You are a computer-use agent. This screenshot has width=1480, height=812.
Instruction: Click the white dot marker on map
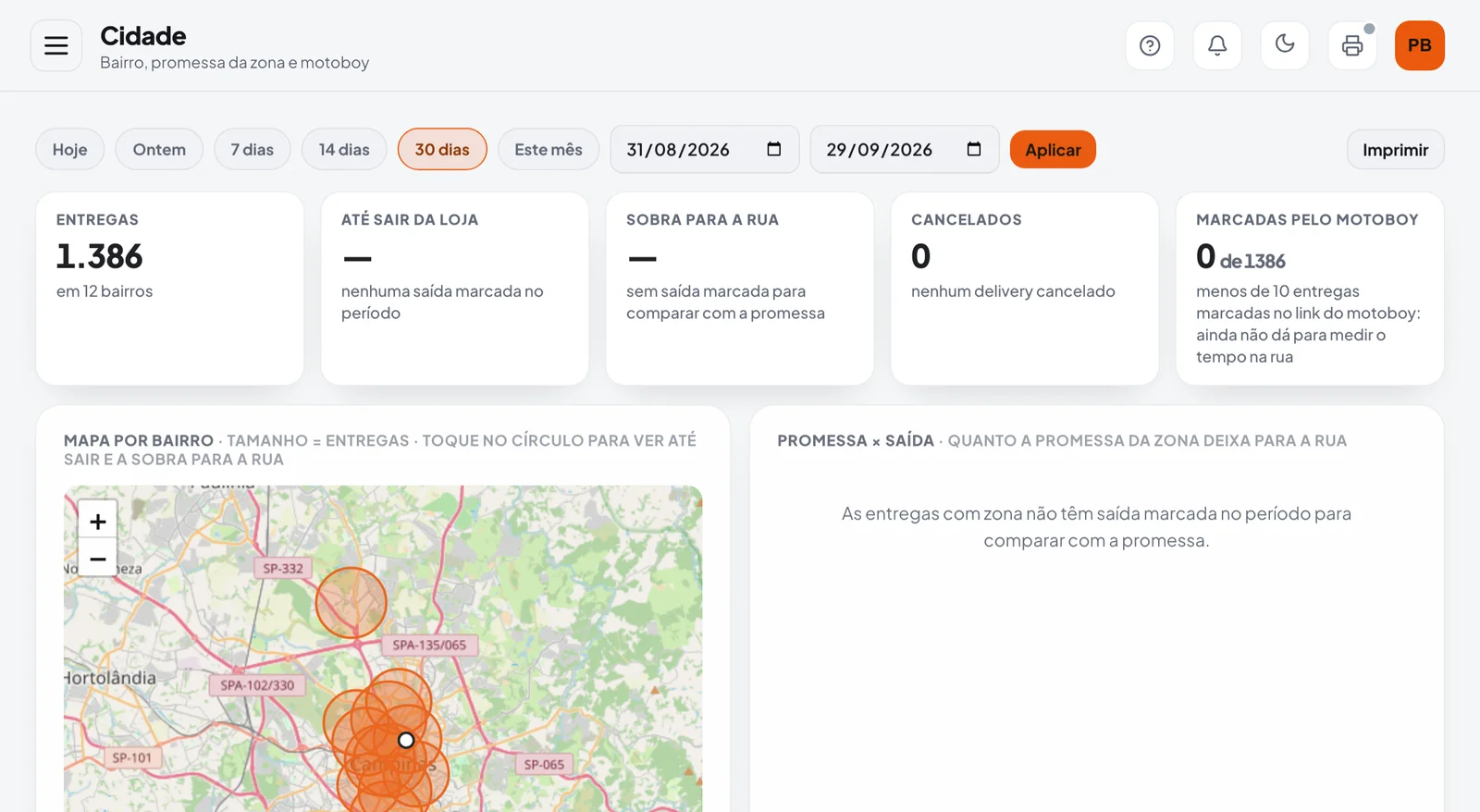406,740
